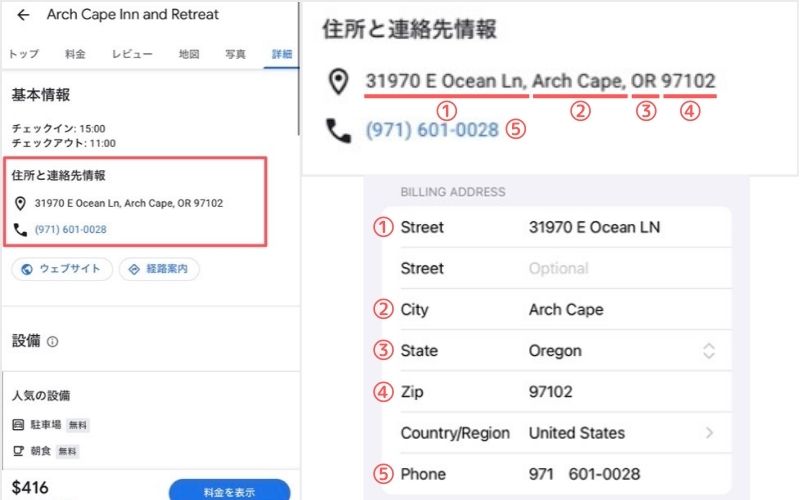Select the 写真 tab

(x=235, y=54)
